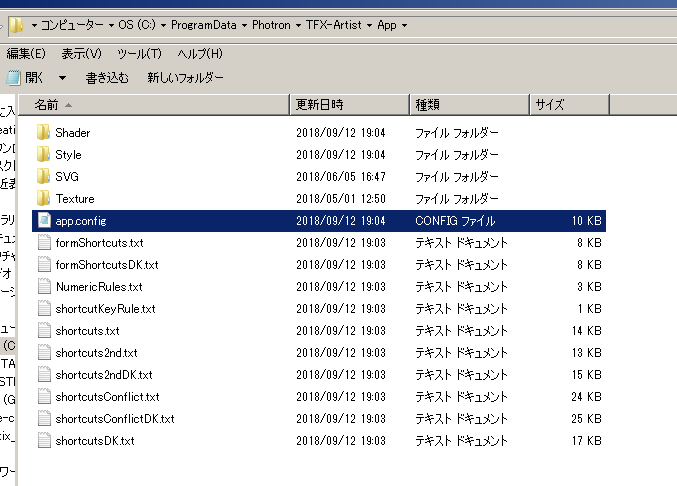Select shortcuts2ndDK.txt file name
The image size is (677, 486).
[x=104, y=375]
